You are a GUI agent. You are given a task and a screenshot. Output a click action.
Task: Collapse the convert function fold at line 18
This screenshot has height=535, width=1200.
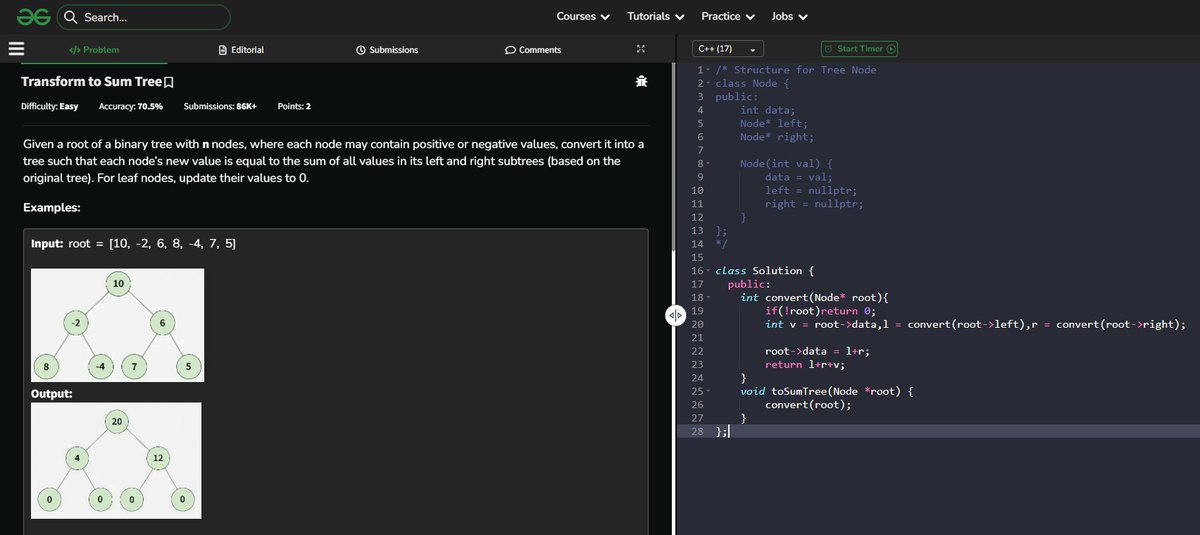(709, 297)
